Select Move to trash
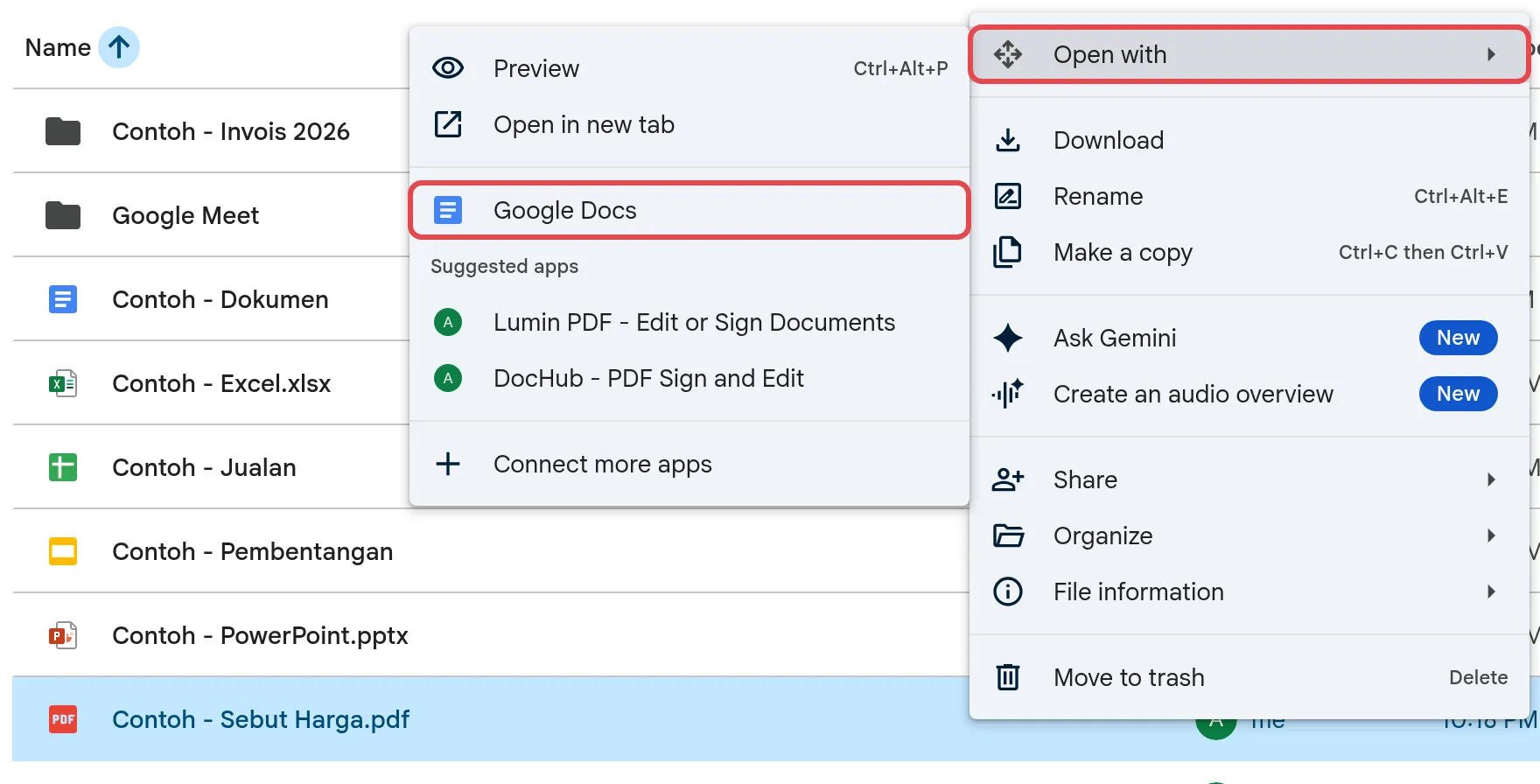 pos(1249,677)
